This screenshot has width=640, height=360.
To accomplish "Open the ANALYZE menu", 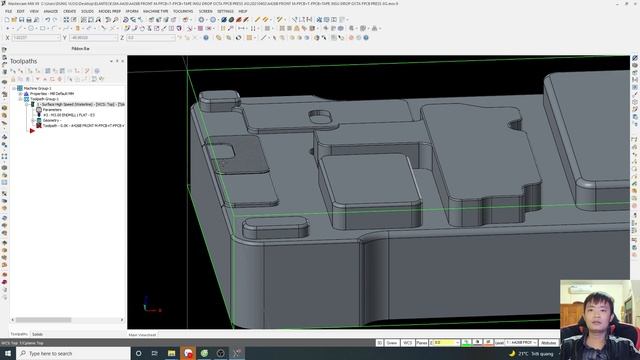I will [x=51, y=11].
